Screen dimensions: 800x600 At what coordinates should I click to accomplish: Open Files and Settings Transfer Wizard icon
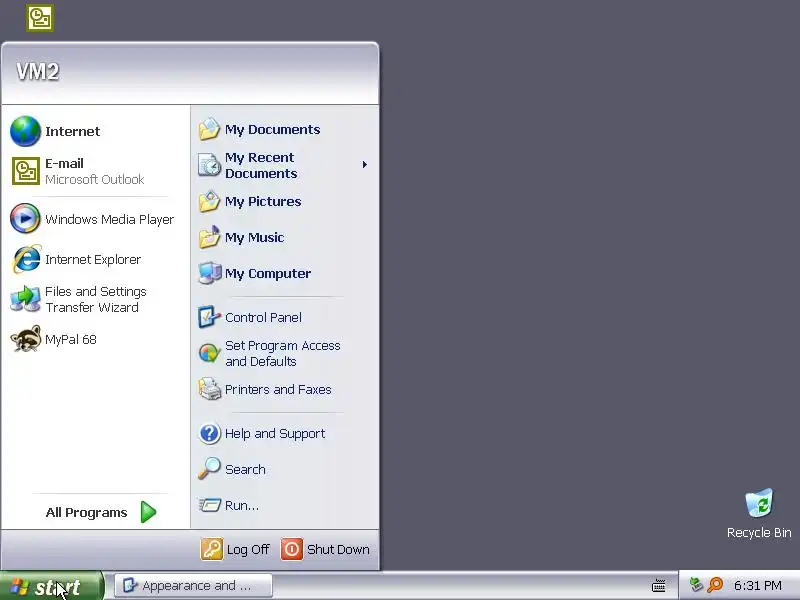25,299
